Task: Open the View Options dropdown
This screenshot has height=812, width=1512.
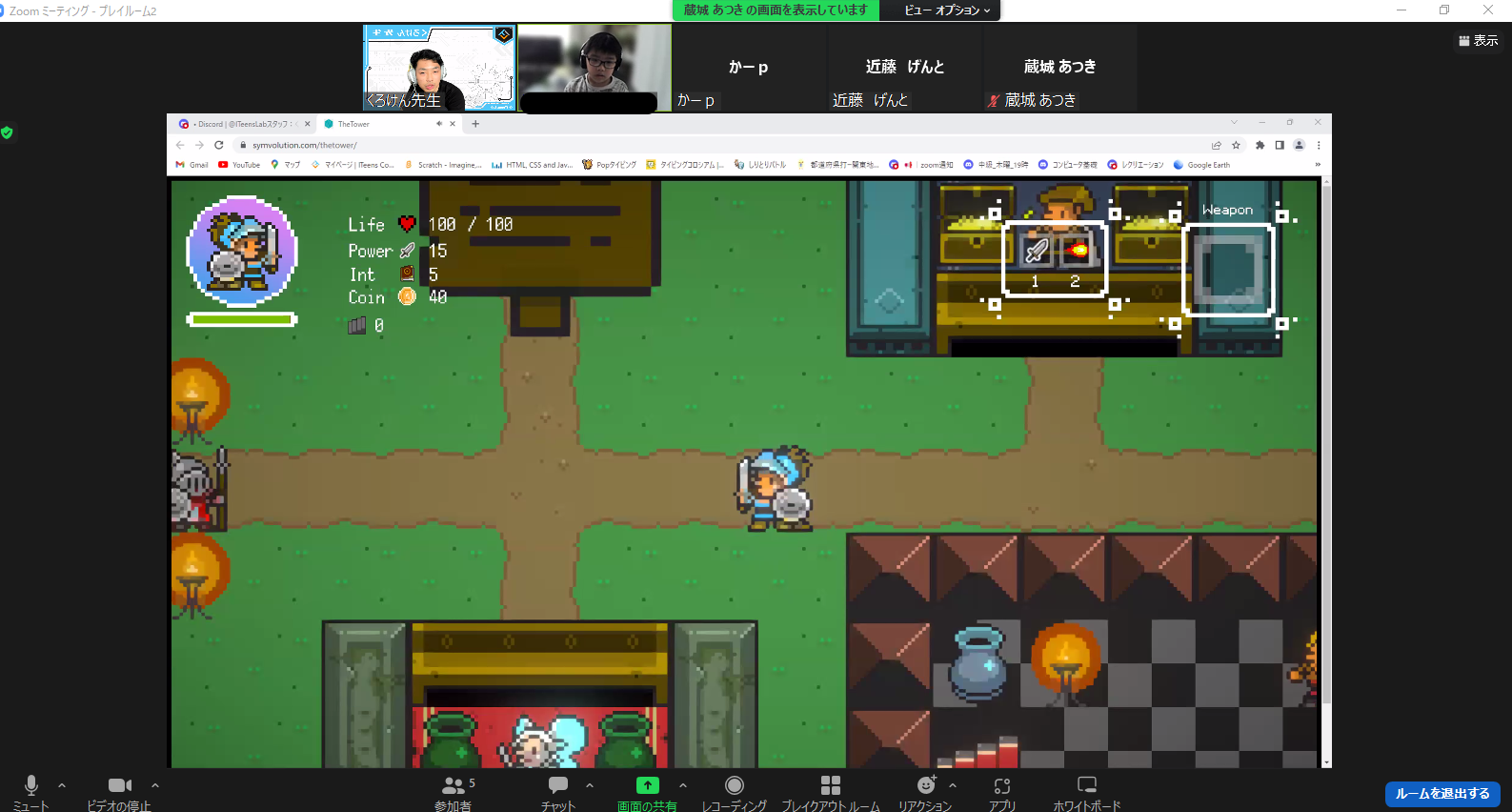Action: click(x=947, y=10)
